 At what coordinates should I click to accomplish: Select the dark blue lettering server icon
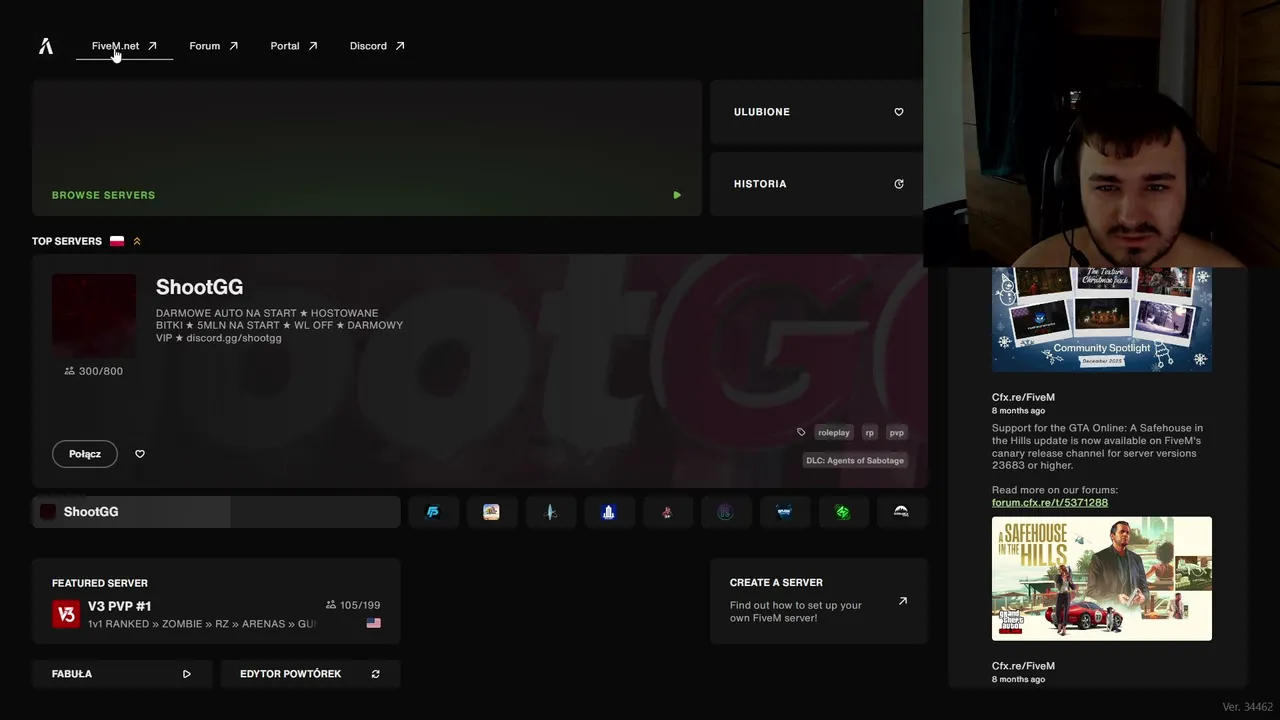click(x=784, y=512)
